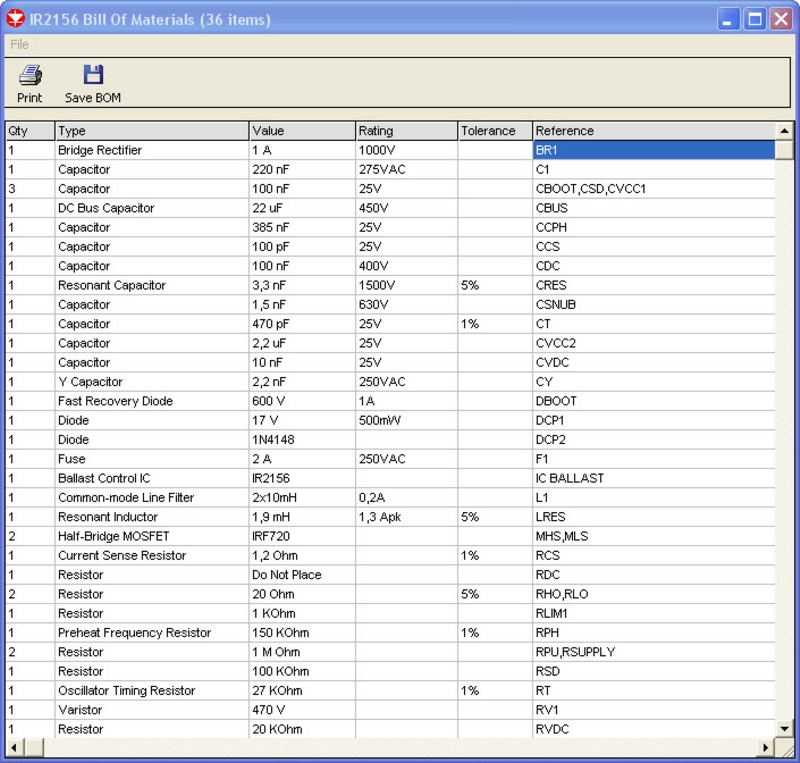Open the File menu

pyautogui.click(x=19, y=45)
